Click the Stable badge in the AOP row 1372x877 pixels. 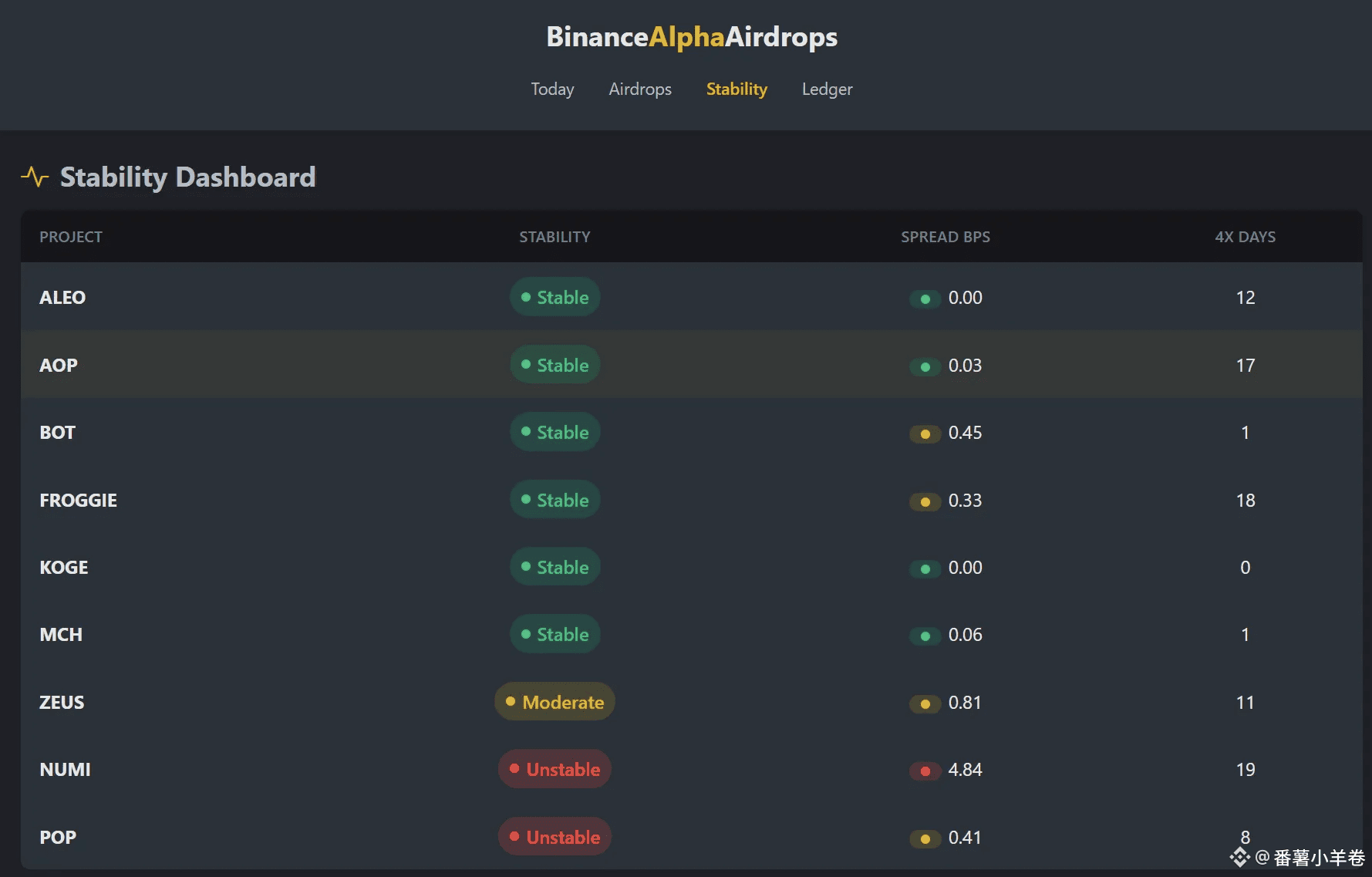555,365
